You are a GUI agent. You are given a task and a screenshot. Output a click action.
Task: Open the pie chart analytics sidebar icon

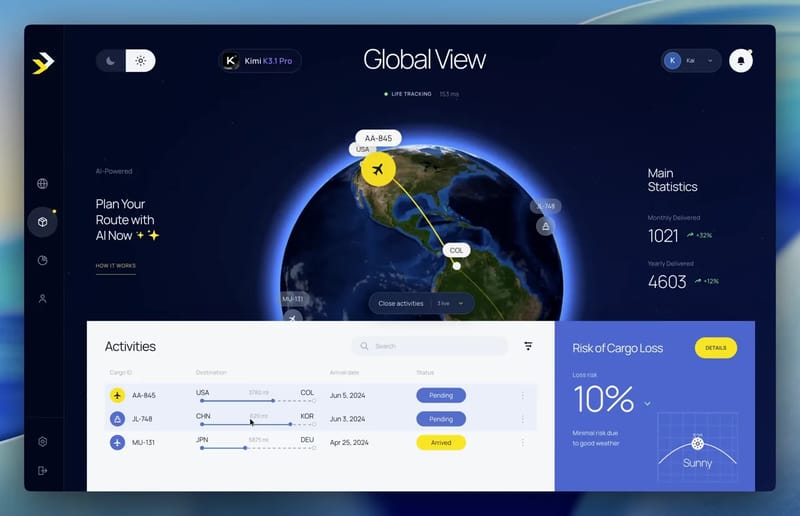42,260
